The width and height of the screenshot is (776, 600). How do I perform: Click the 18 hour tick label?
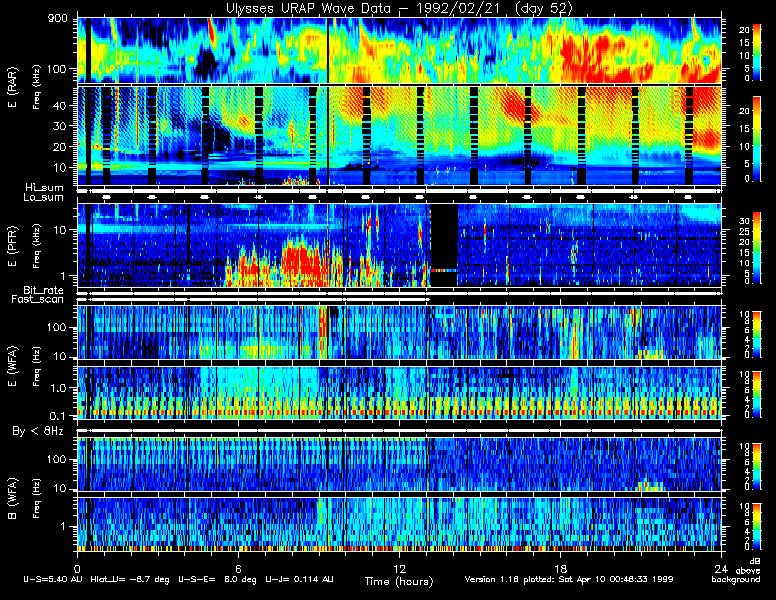[x=560, y=568]
